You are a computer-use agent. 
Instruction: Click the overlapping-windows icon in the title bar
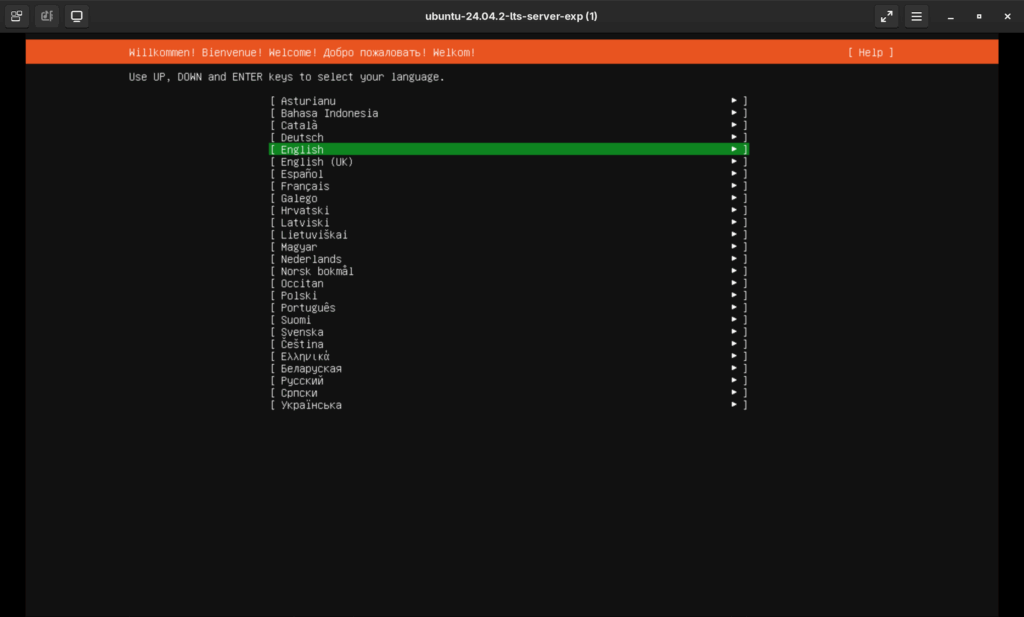pyautogui.click(x=16, y=16)
